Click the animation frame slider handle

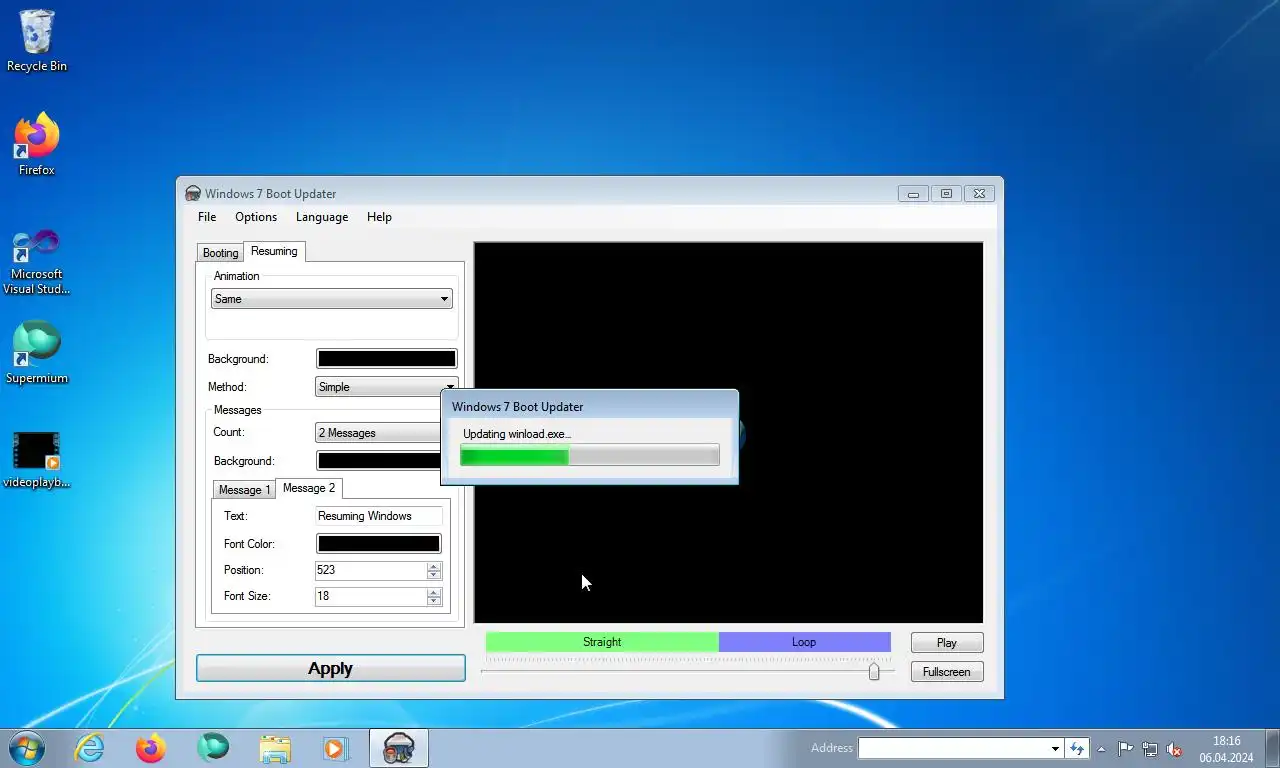coord(874,671)
